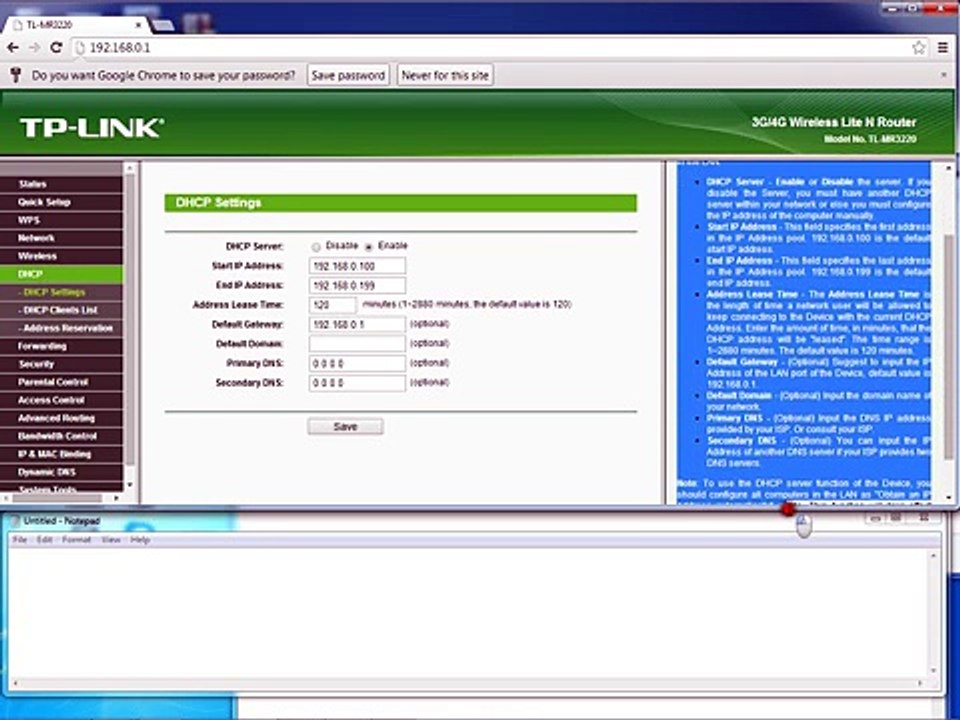The width and height of the screenshot is (960, 720).
Task: Click the address bar showing 192.168.0.1
Action: (490, 48)
